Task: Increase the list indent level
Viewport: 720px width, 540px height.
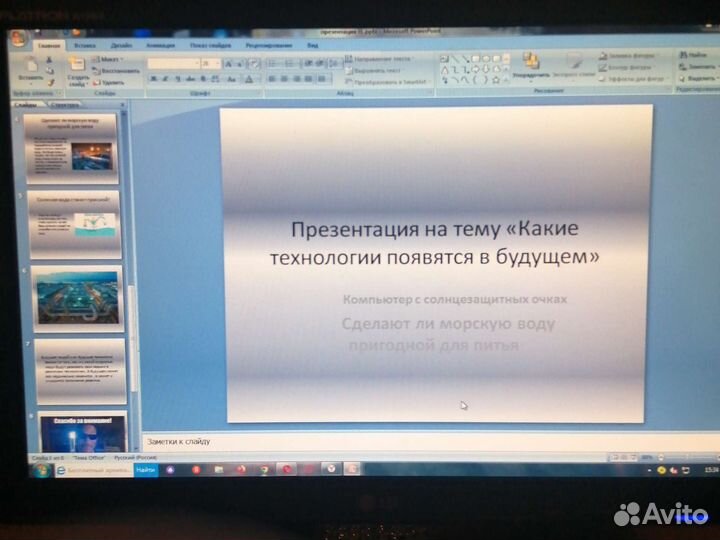Action: 320,63
